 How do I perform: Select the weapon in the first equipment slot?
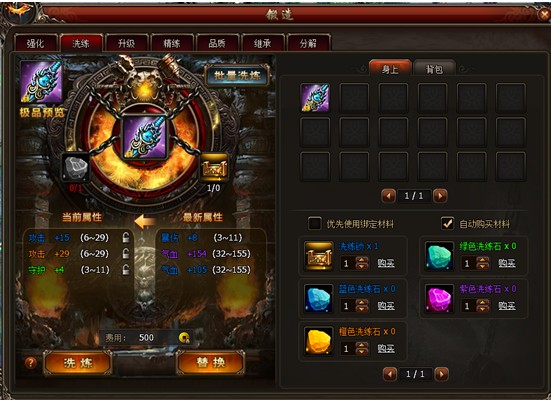point(315,98)
